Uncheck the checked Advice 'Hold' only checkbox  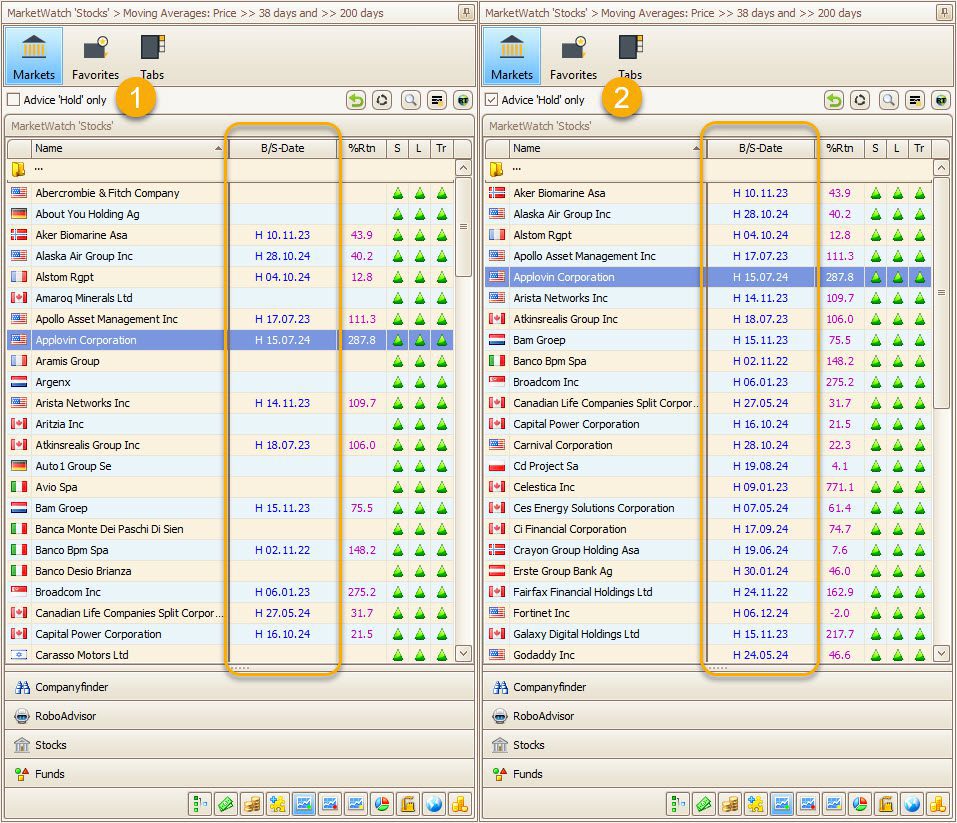[491, 100]
